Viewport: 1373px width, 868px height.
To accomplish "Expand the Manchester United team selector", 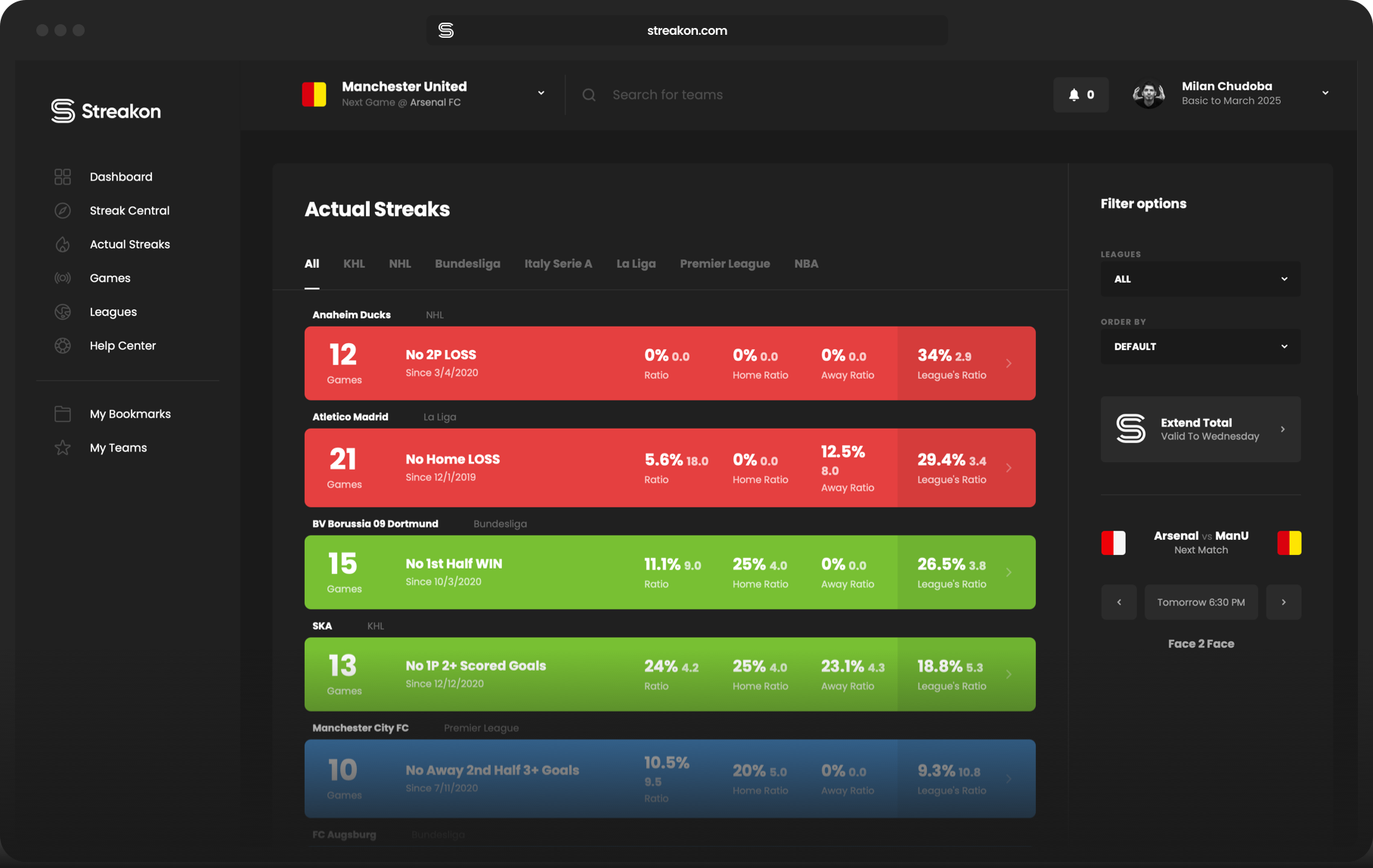I will click(541, 93).
